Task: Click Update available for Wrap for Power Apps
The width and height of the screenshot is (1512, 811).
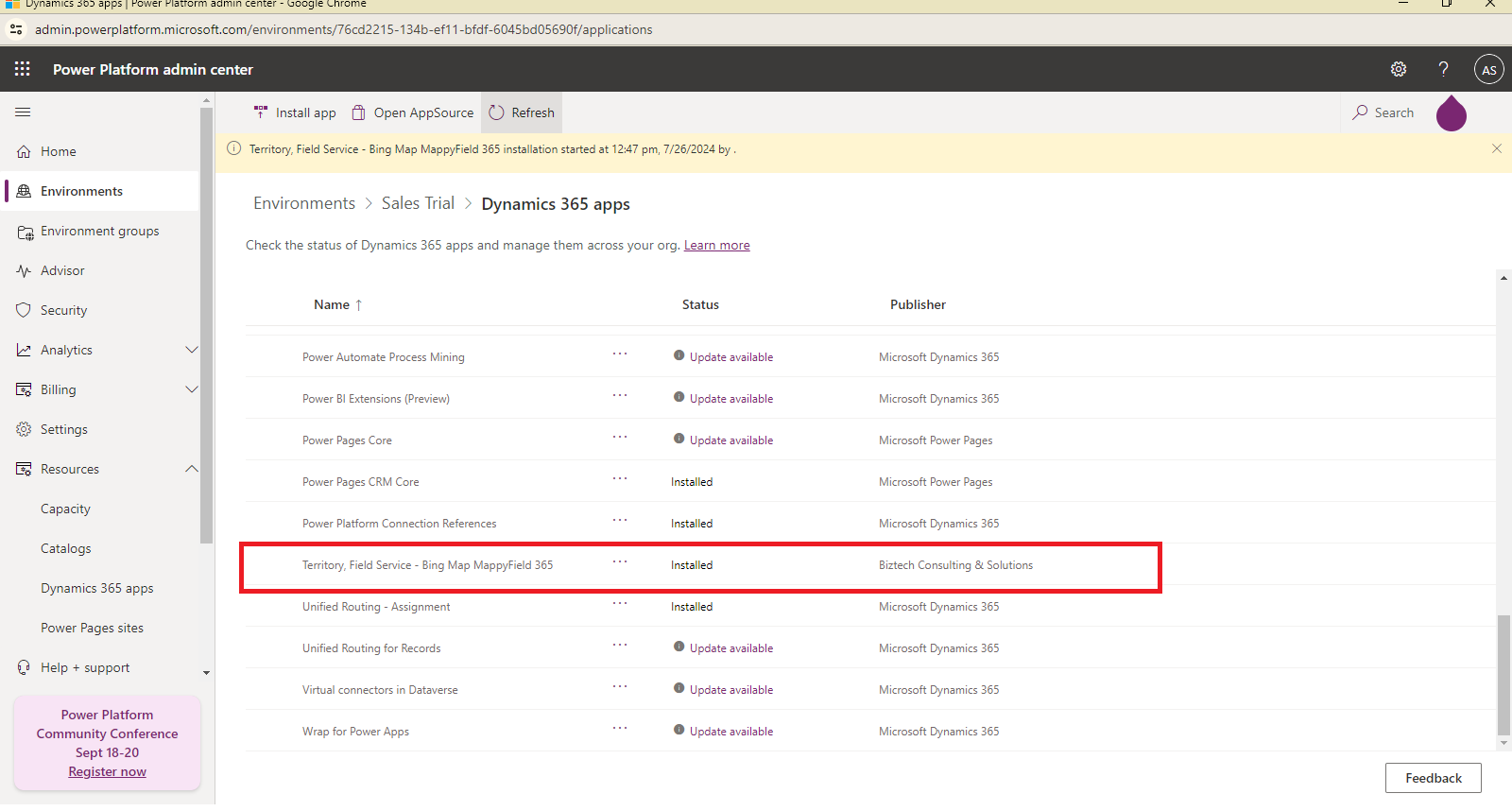Action: click(731, 732)
